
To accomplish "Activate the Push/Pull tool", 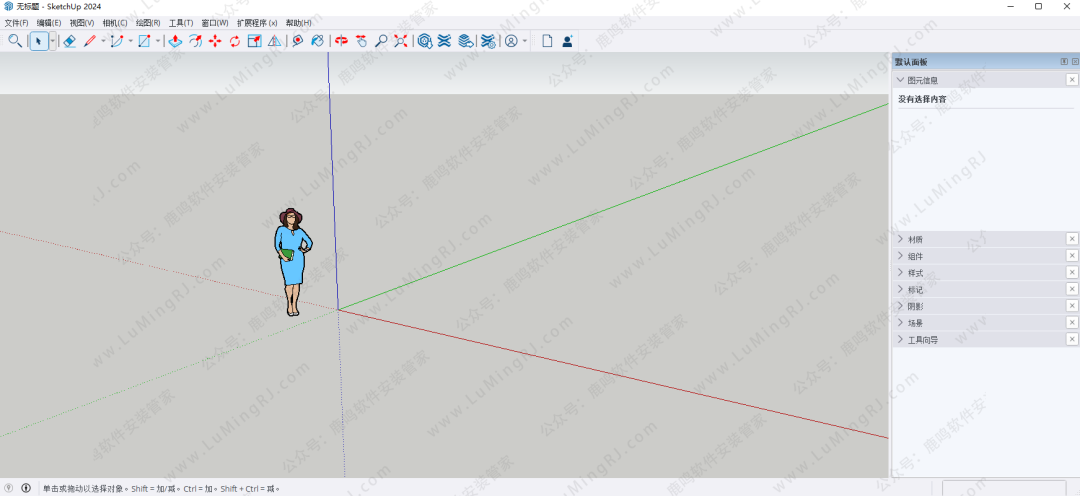I will (x=175, y=41).
